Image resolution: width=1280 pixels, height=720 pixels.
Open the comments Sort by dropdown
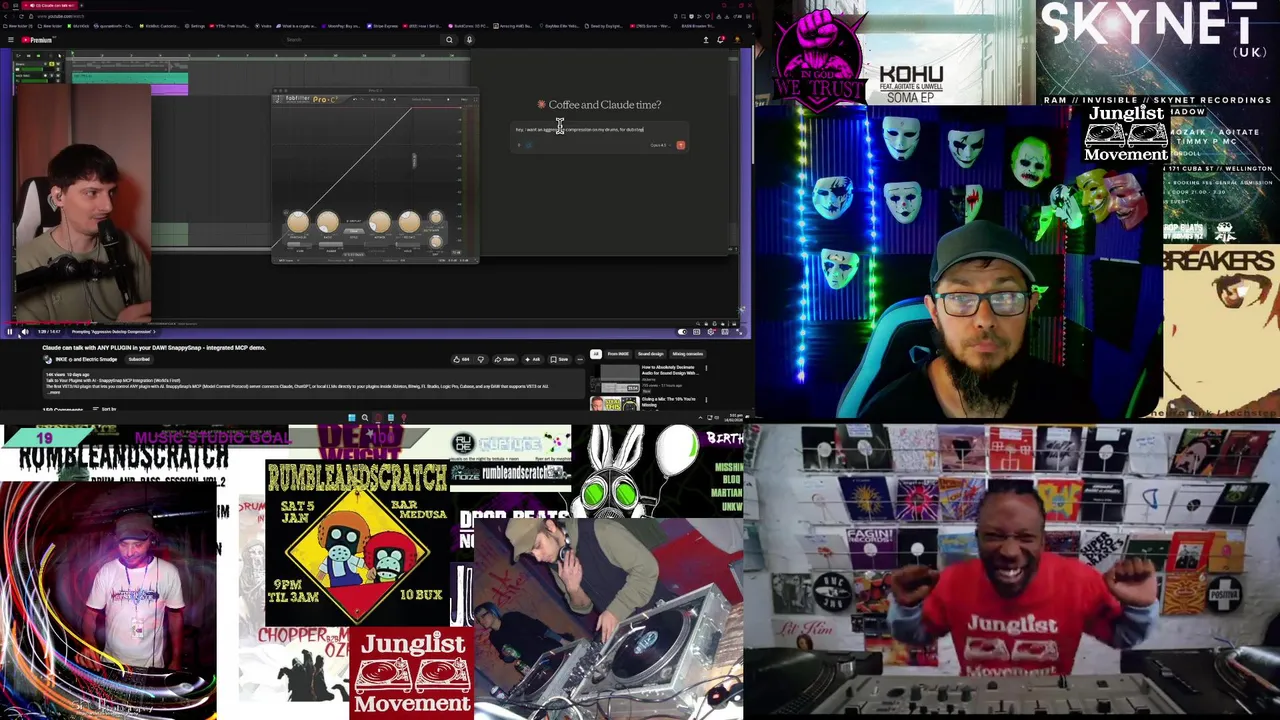click(104, 409)
